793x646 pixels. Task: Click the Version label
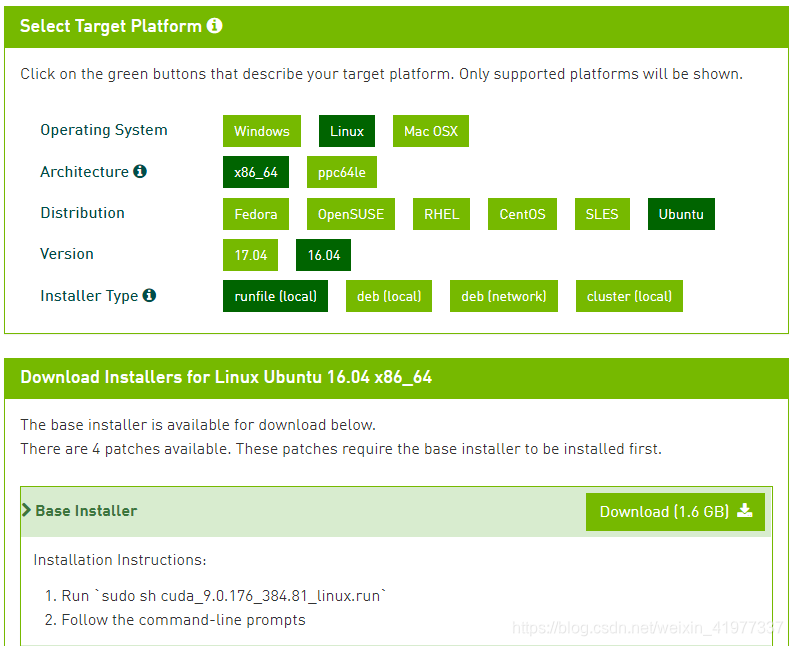pos(67,253)
